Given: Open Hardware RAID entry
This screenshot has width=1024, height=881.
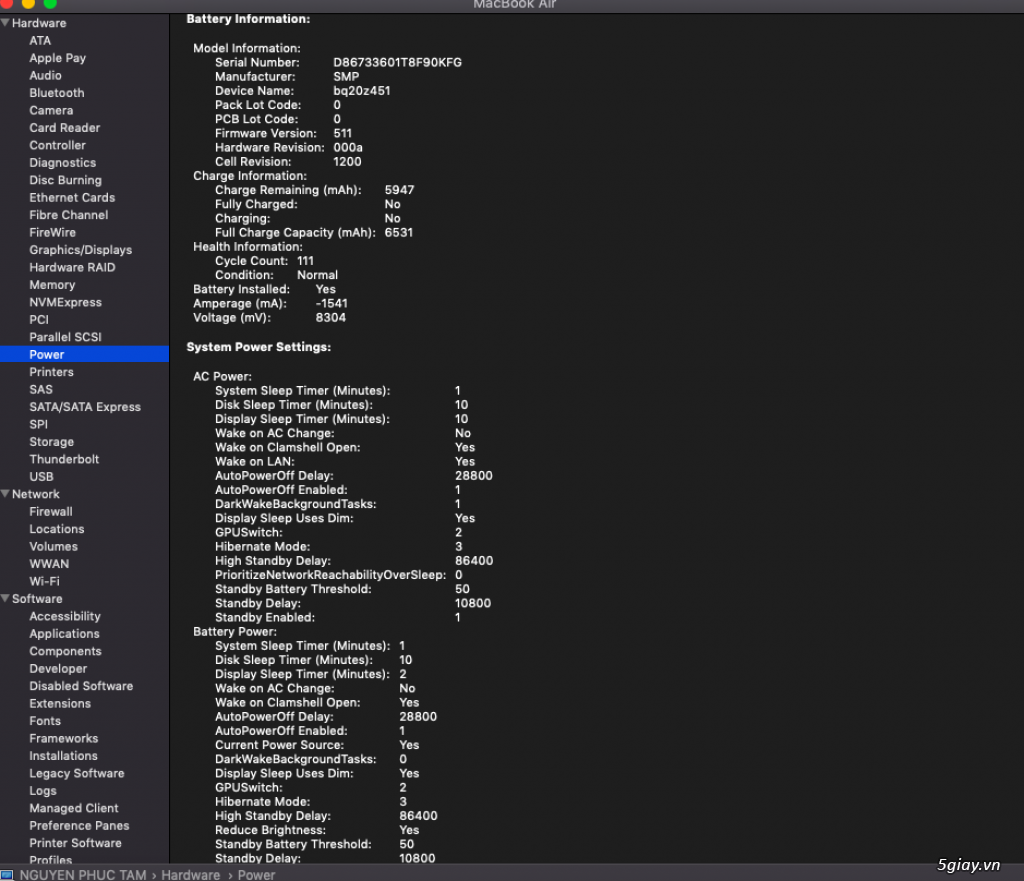Looking at the screenshot, I should pyautogui.click(x=72, y=267).
